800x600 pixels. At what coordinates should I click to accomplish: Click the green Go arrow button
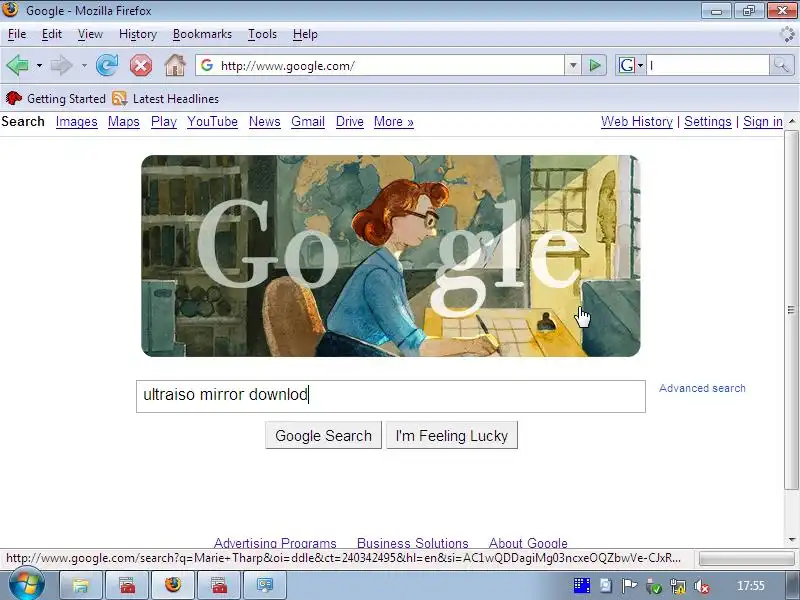pos(594,65)
